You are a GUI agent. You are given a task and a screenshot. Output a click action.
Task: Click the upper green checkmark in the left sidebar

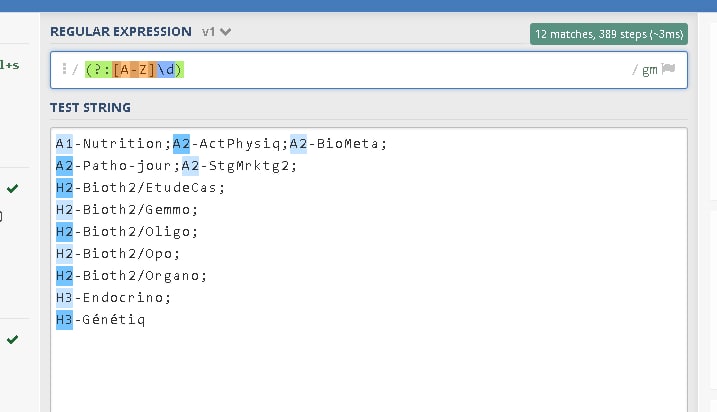click(x=12, y=188)
